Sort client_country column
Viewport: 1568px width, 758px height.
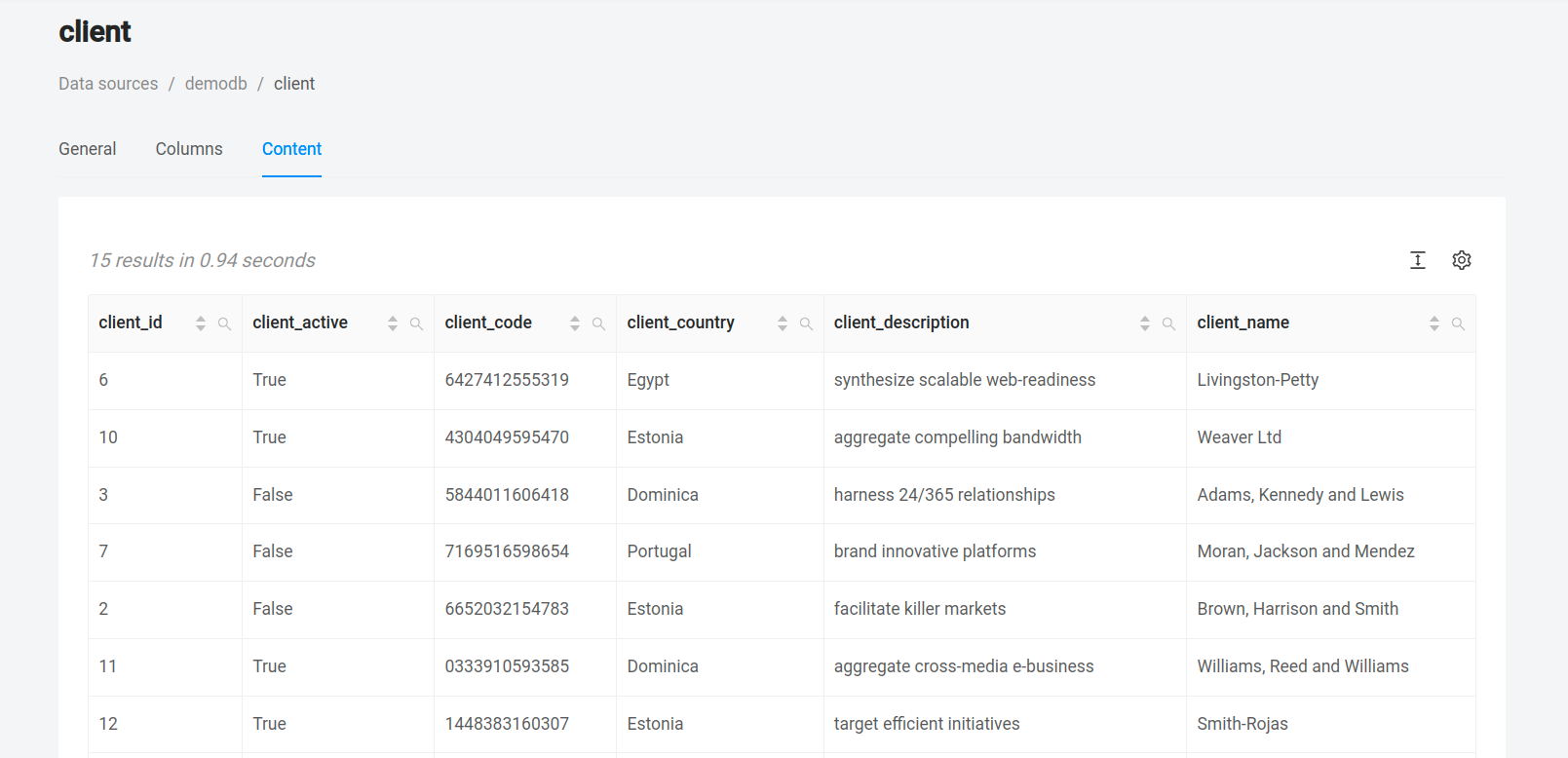(783, 323)
